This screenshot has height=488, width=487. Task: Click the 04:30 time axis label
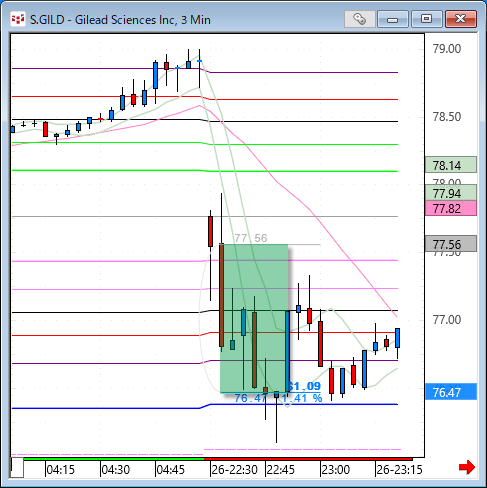(115, 470)
